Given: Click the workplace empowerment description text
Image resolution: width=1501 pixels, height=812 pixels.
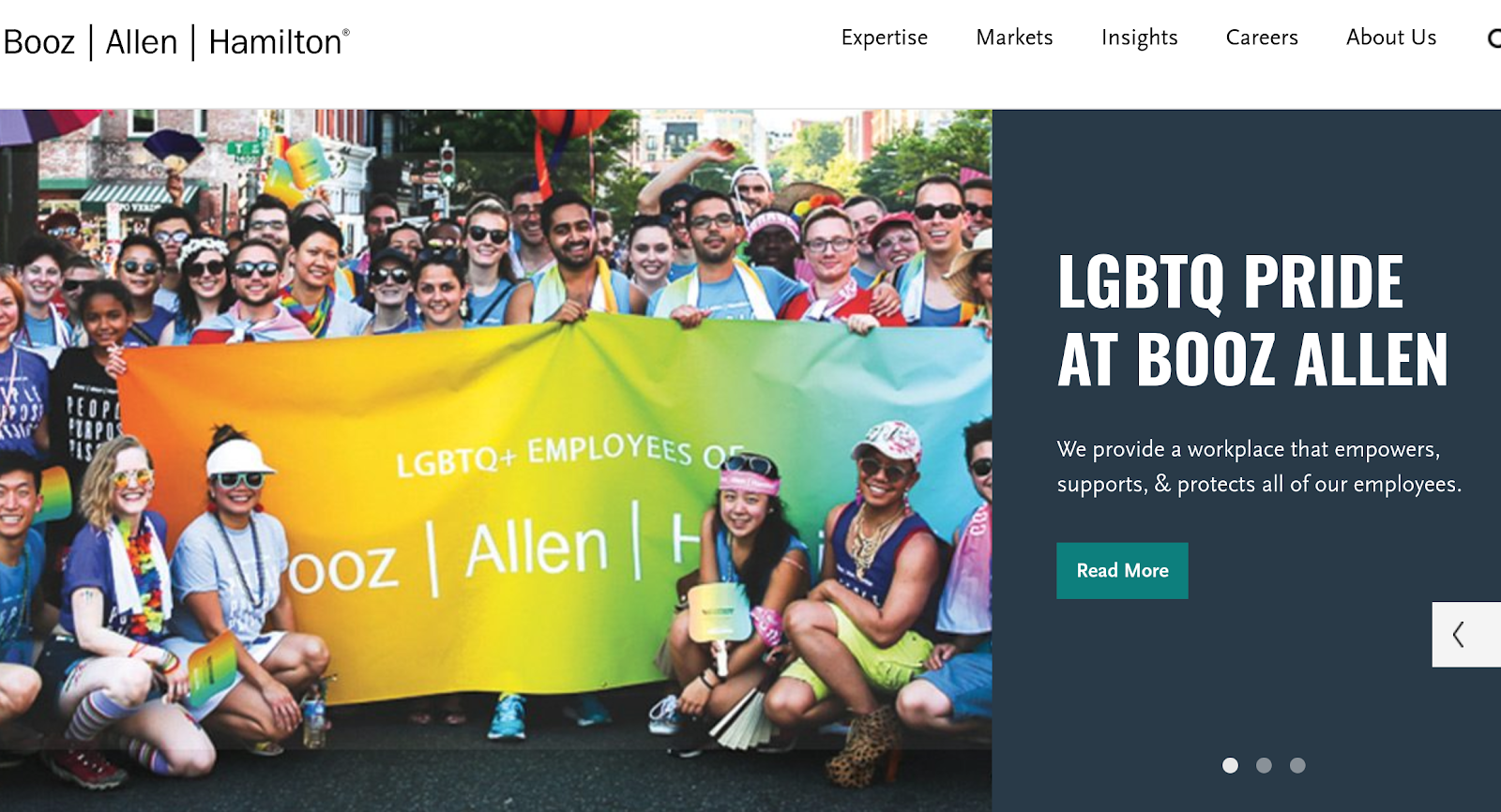Looking at the screenshot, I should (x=1259, y=466).
